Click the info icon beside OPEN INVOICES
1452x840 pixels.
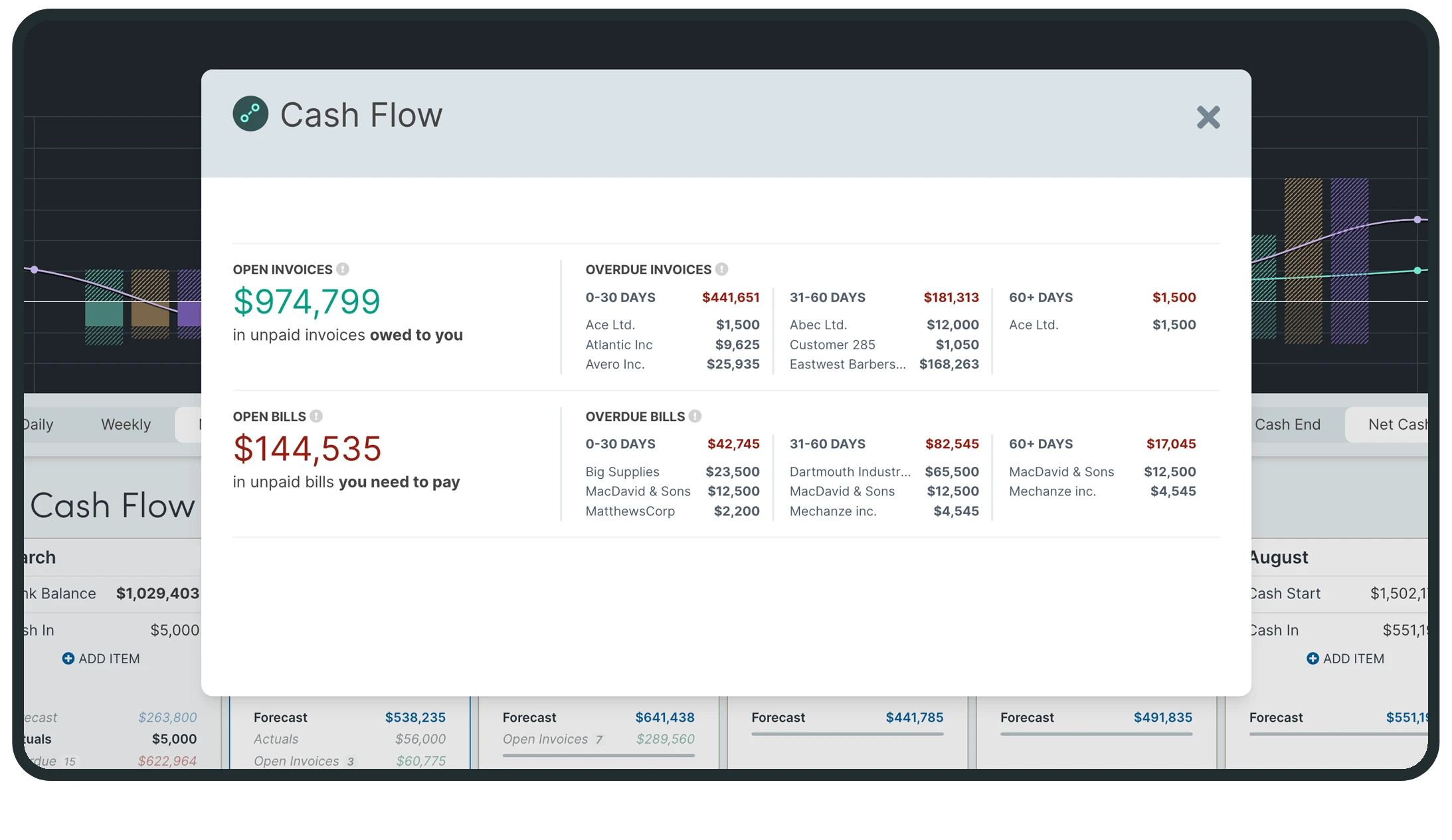pyautogui.click(x=343, y=269)
